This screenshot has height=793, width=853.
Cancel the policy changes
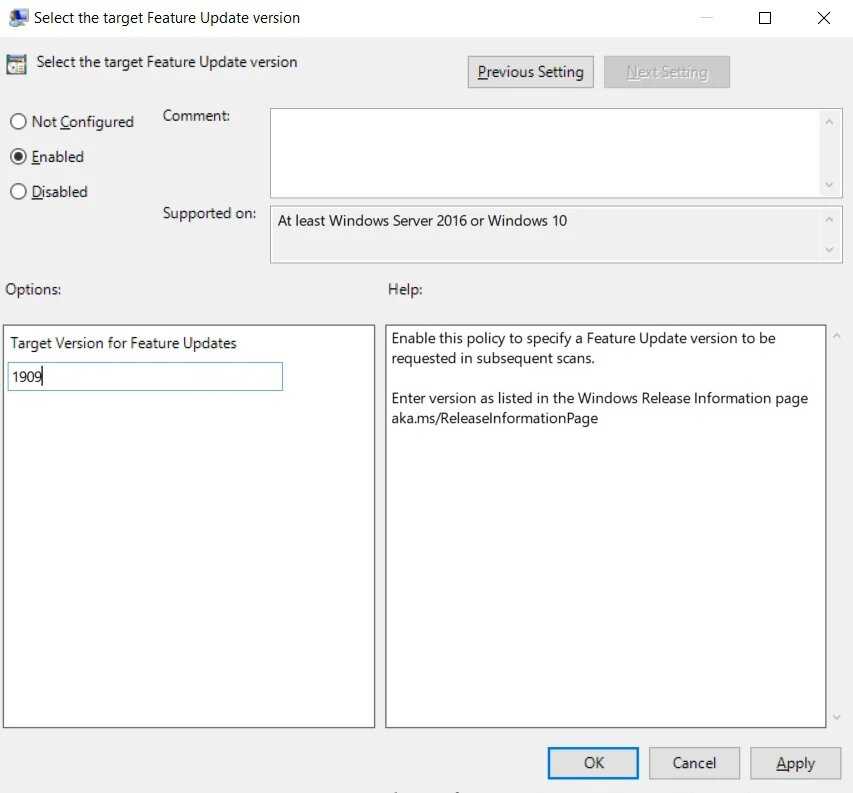694,763
